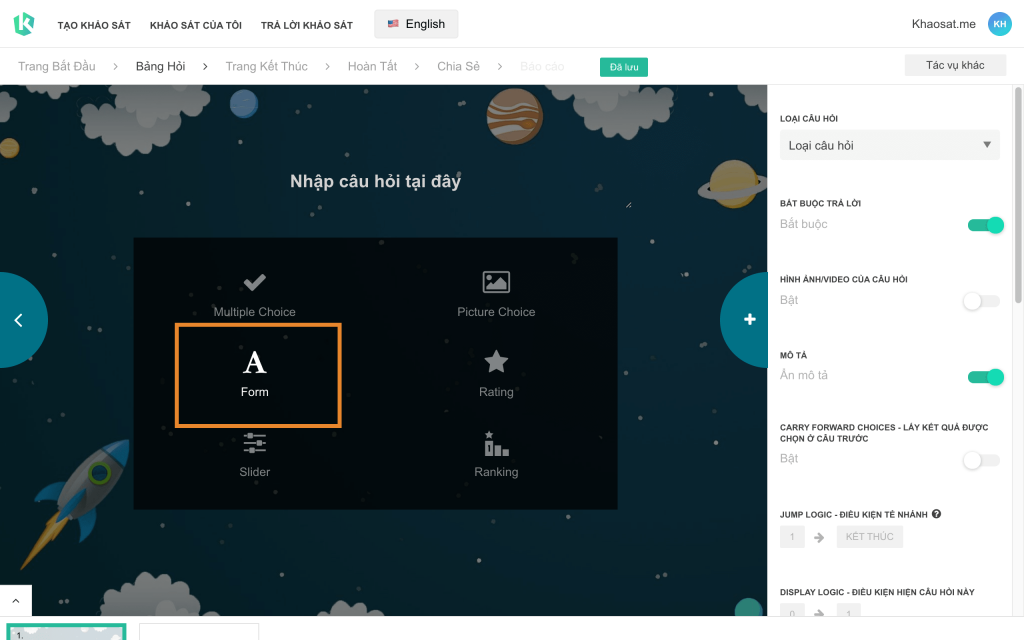Click the settings panel vertical scrollbar
1024x640 pixels.
(x=1017, y=196)
